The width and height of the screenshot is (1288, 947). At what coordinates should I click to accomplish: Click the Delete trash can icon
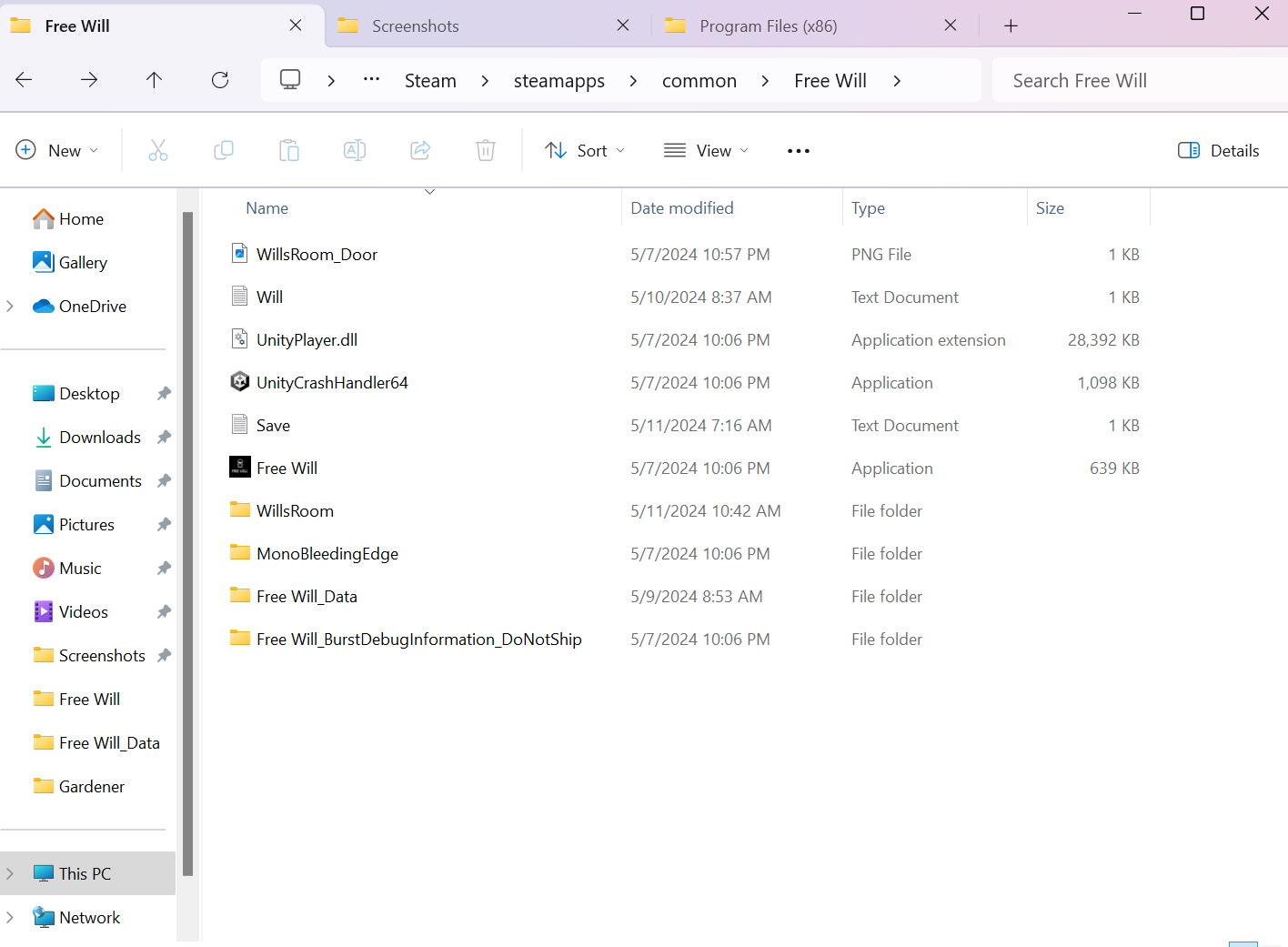click(486, 150)
